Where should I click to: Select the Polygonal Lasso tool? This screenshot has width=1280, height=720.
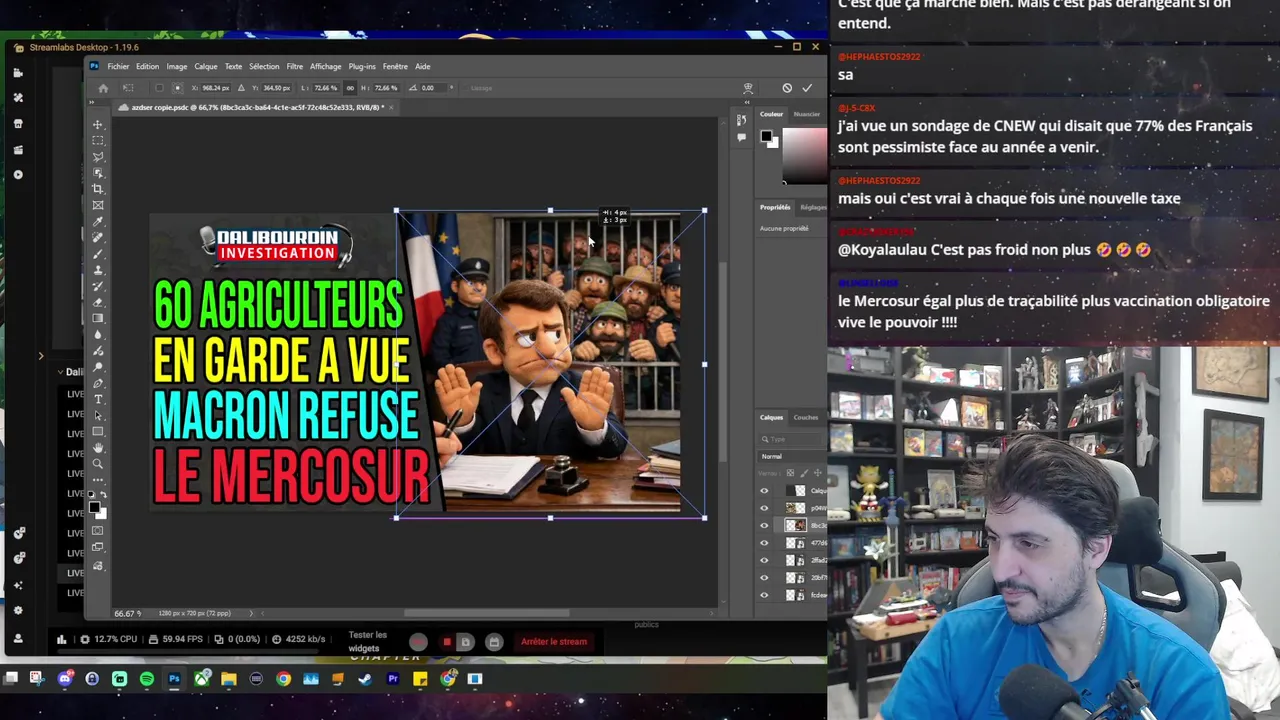98,157
